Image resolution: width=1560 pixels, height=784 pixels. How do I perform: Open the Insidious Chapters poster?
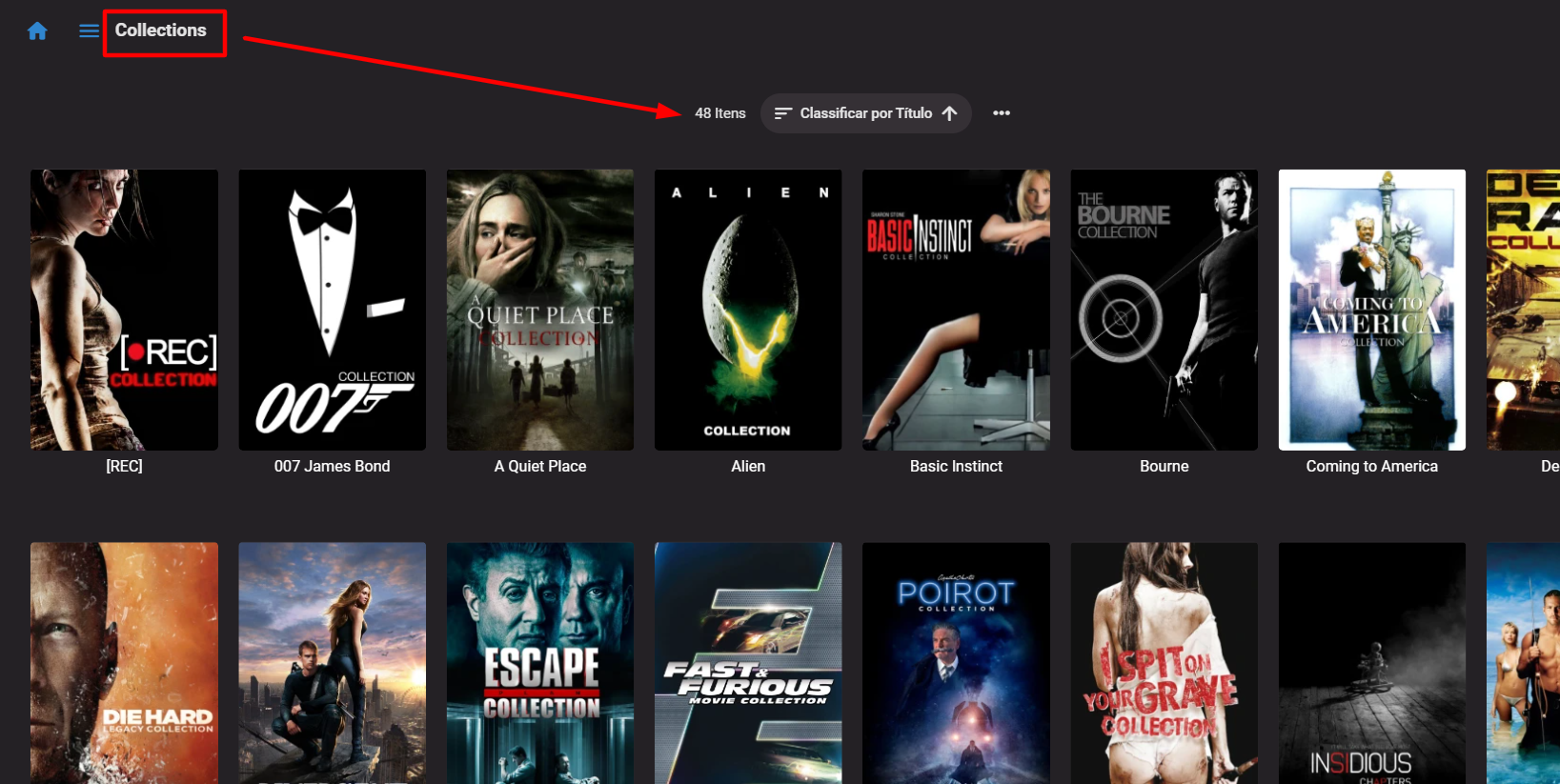(x=1372, y=663)
